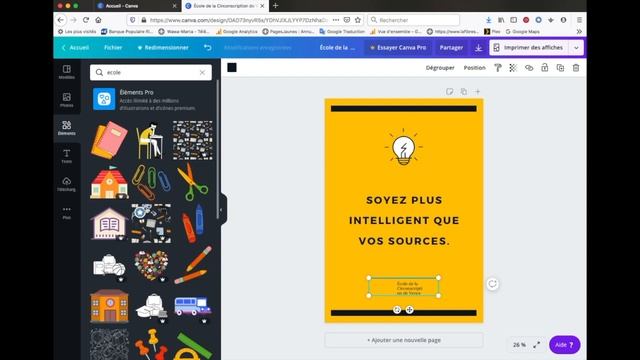Insert the orange pencils illustration

(193, 264)
